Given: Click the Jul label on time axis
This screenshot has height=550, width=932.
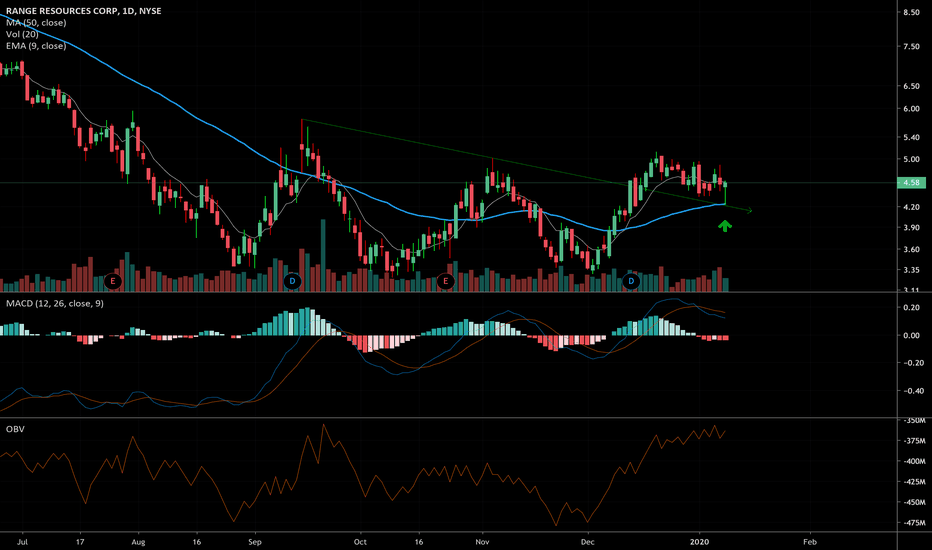Looking at the screenshot, I should (23, 542).
